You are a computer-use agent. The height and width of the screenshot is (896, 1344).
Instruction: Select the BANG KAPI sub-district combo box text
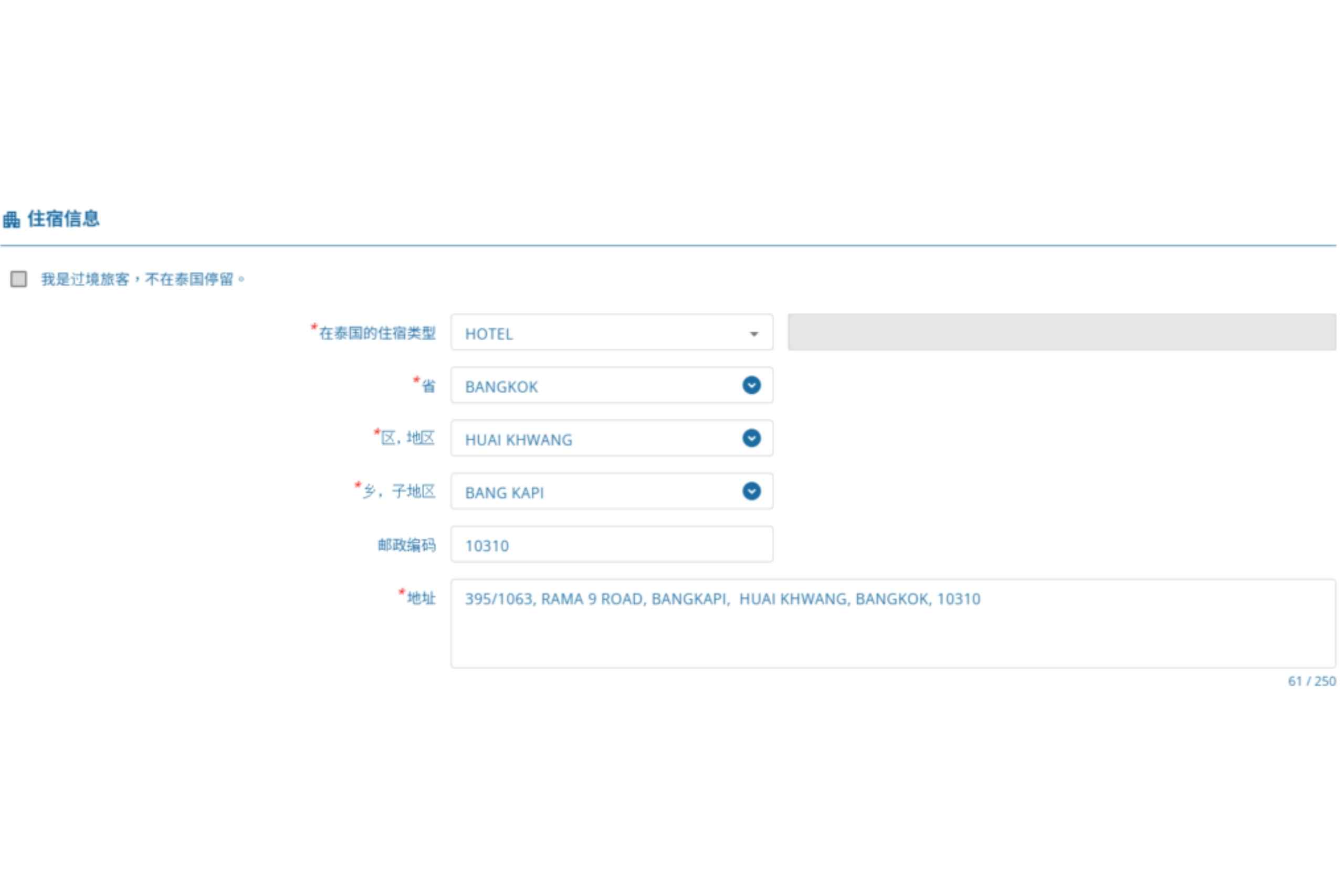(505, 492)
